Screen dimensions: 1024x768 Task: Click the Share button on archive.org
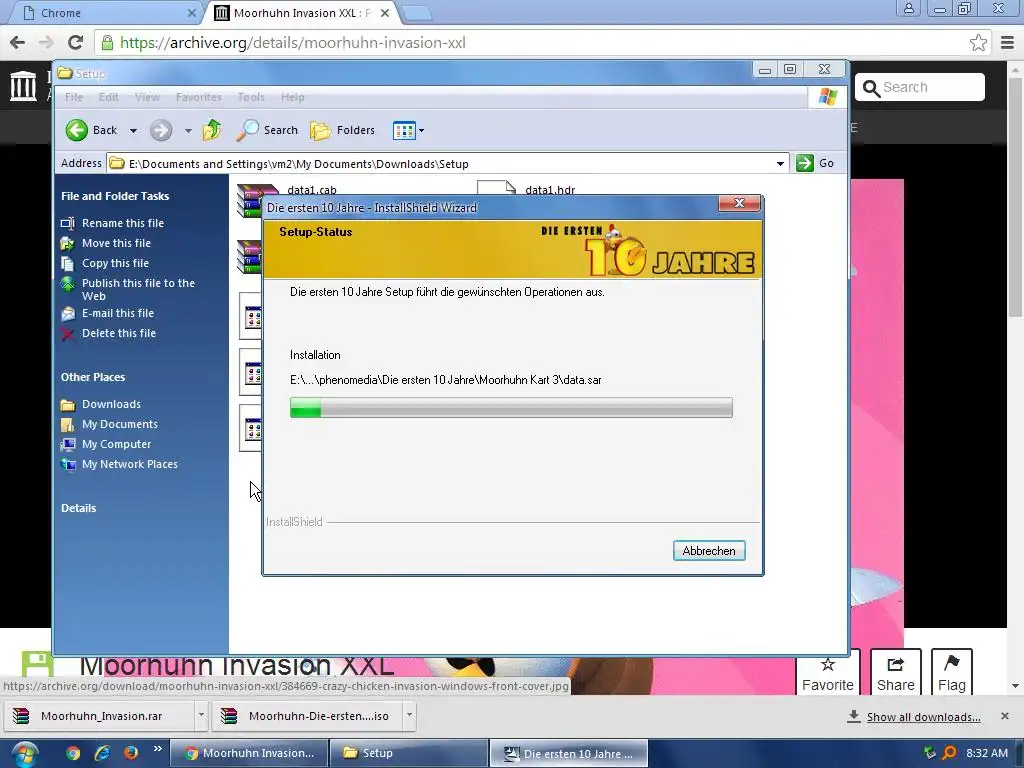click(x=895, y=672)
